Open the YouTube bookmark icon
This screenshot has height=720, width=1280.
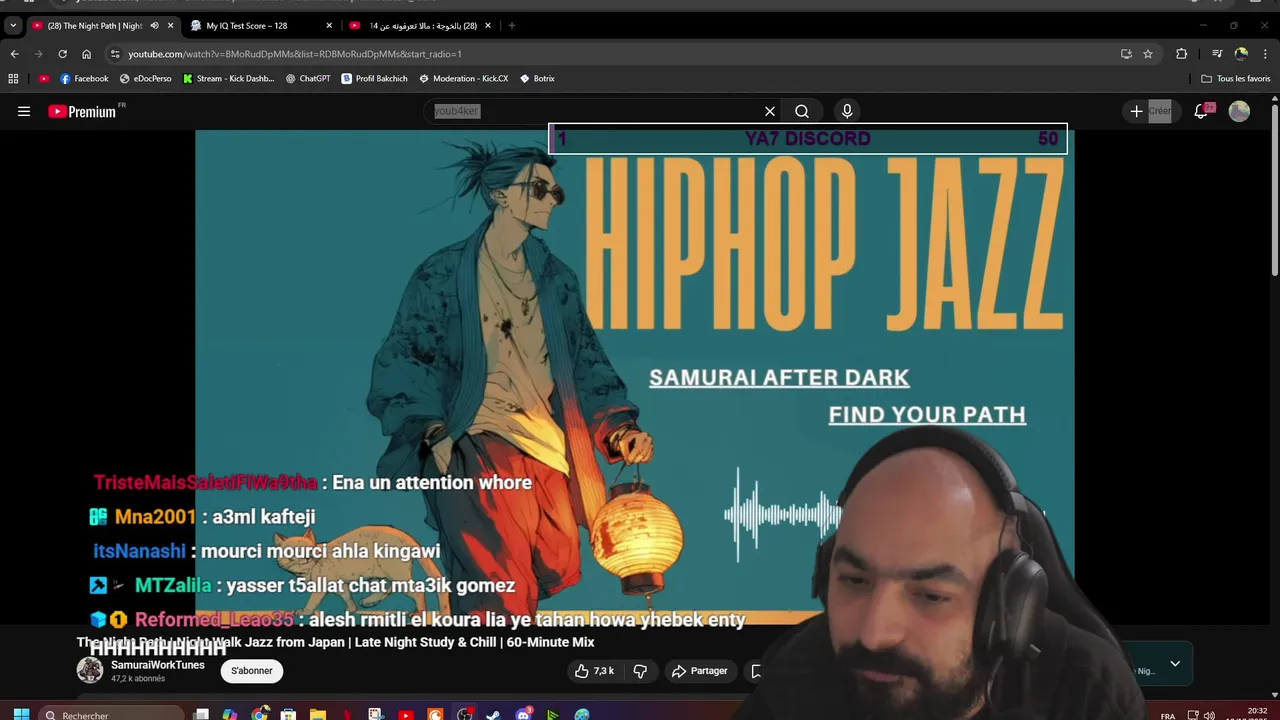coord(44,78)
